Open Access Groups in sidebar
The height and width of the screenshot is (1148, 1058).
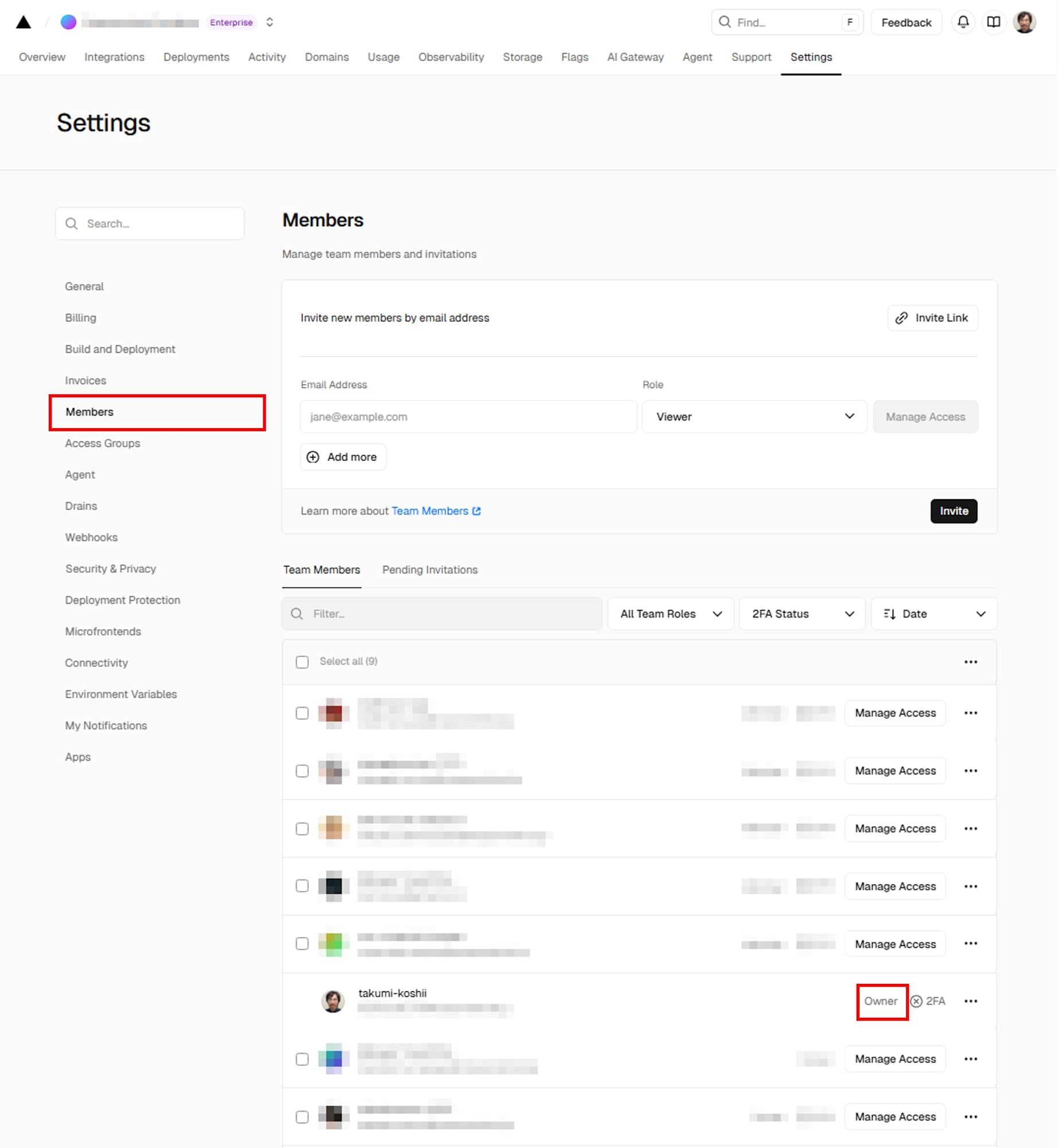click(102, 443)
